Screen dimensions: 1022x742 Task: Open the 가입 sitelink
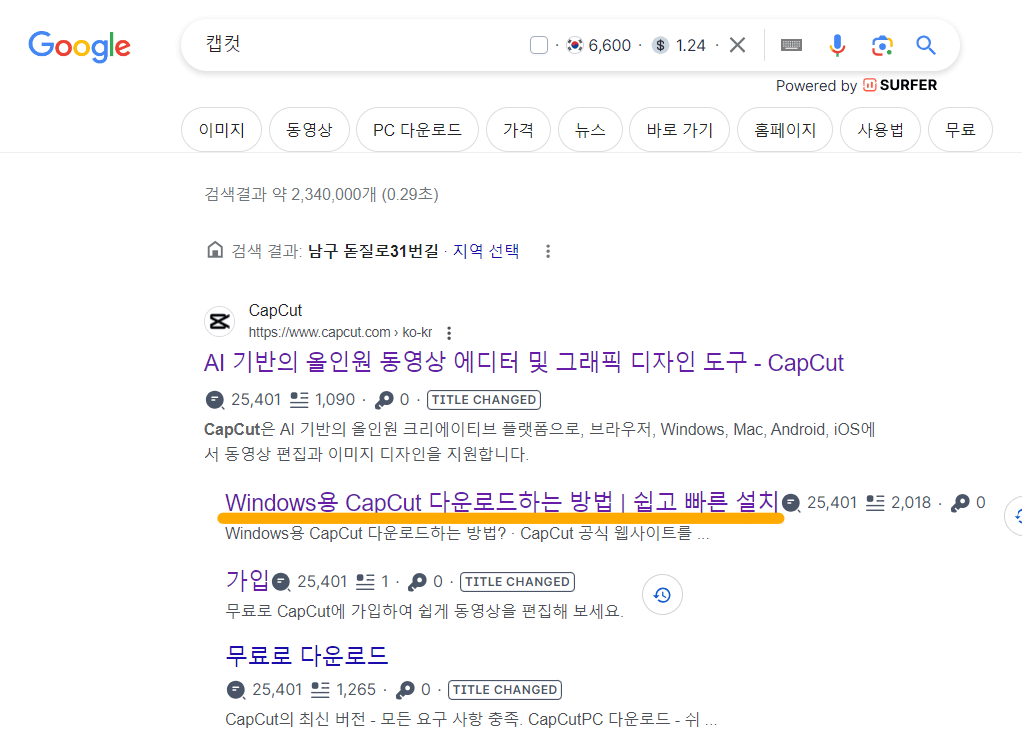(x=247, y=580)
